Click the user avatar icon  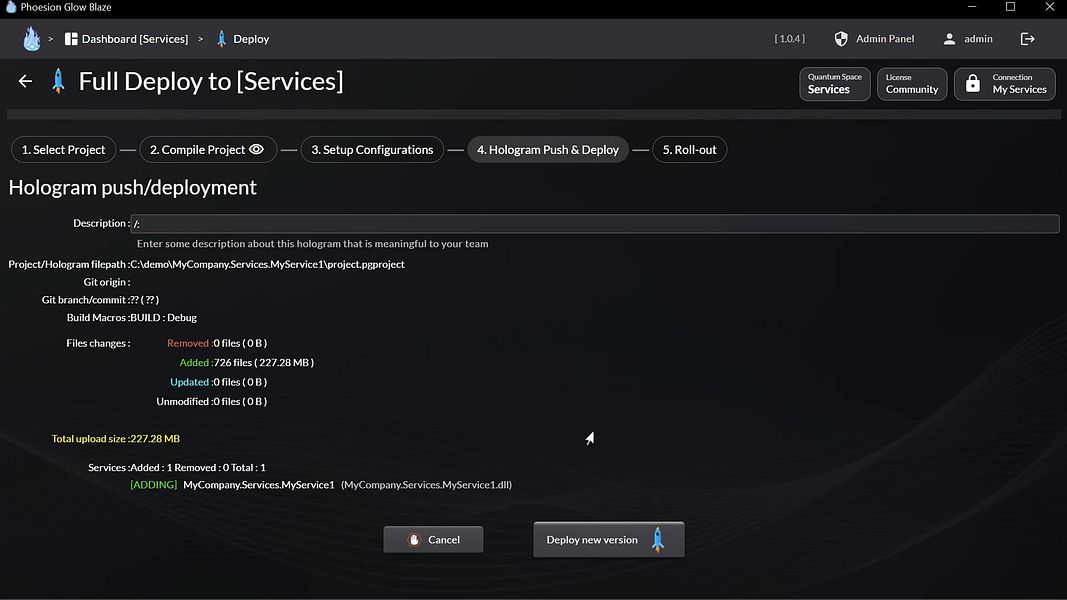(x=949, y=39)
